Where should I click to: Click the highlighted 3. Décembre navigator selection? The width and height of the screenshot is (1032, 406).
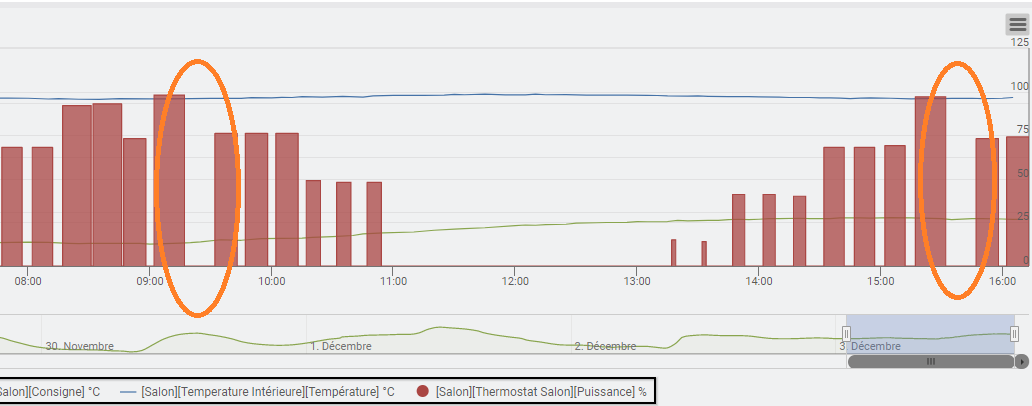coord(930,334)
